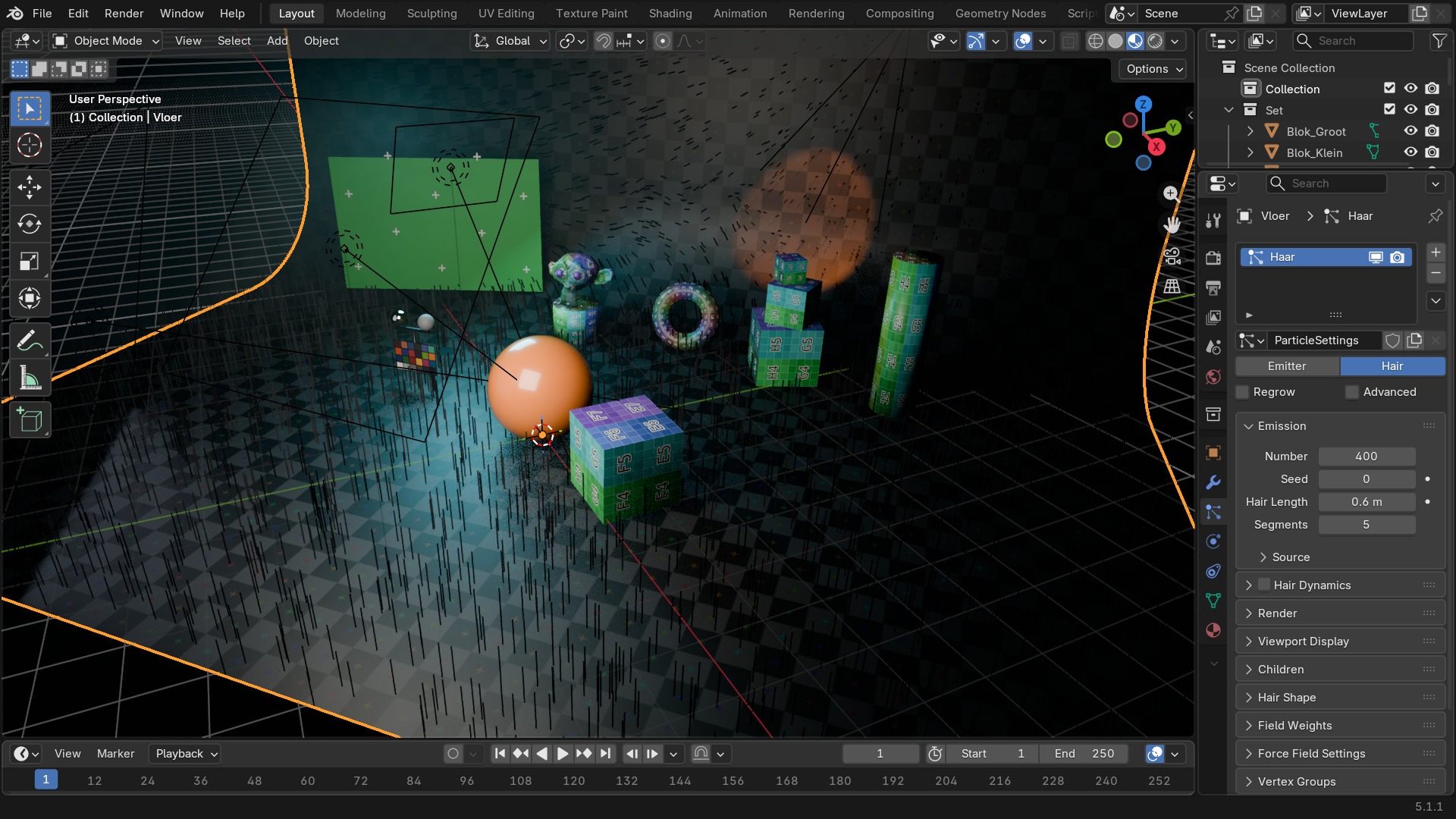This screenshot has width=1456, height=819.
Task: Expand the Blok_Klein tree item
Action: click(1250, 152)
